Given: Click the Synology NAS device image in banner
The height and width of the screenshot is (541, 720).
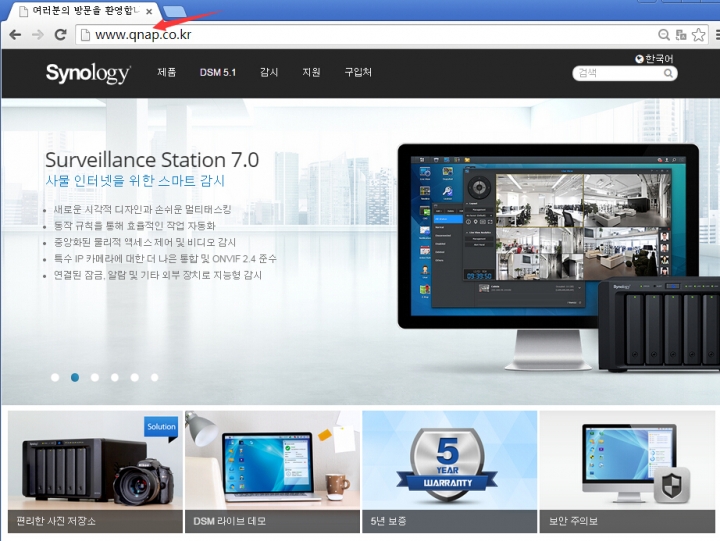Looking at the screenshot, I should [x=659, y=325].
